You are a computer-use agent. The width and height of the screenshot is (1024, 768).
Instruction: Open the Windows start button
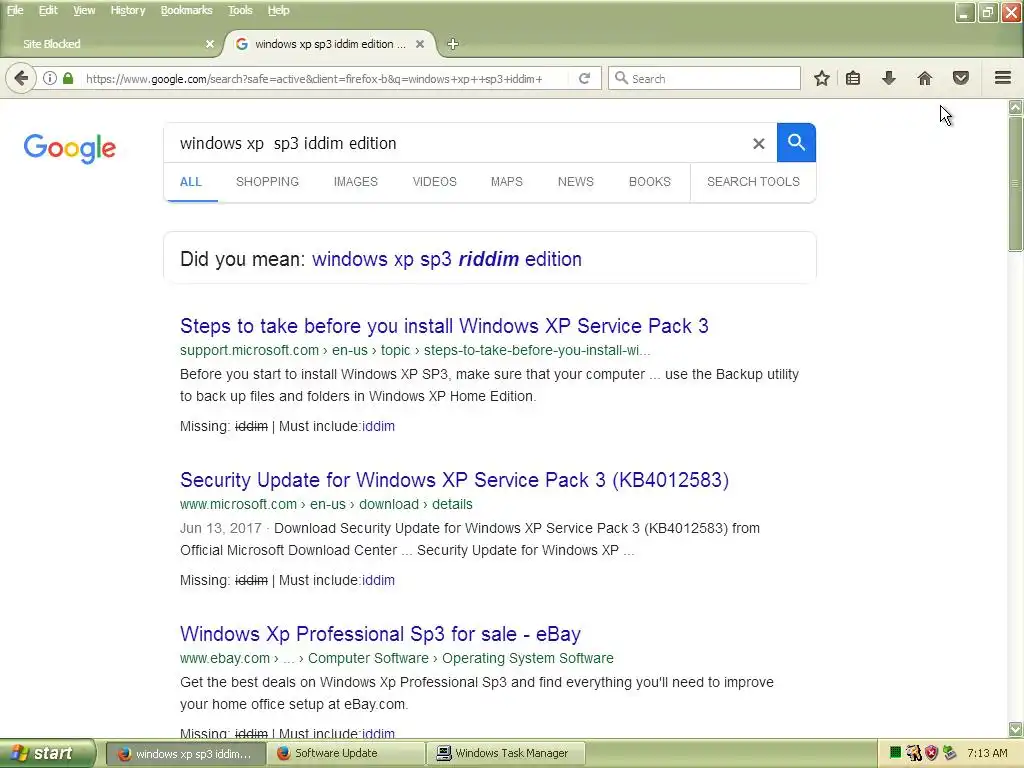tap(48, 753)
